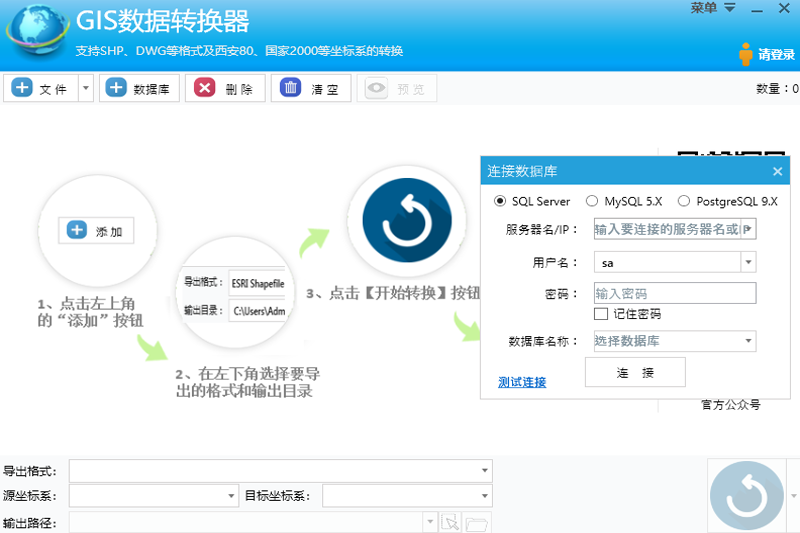This screenshot has height=533, width=800.
Task: Click the 输出路径 path field
Action: pyautogui.click(x=246, y=522)
